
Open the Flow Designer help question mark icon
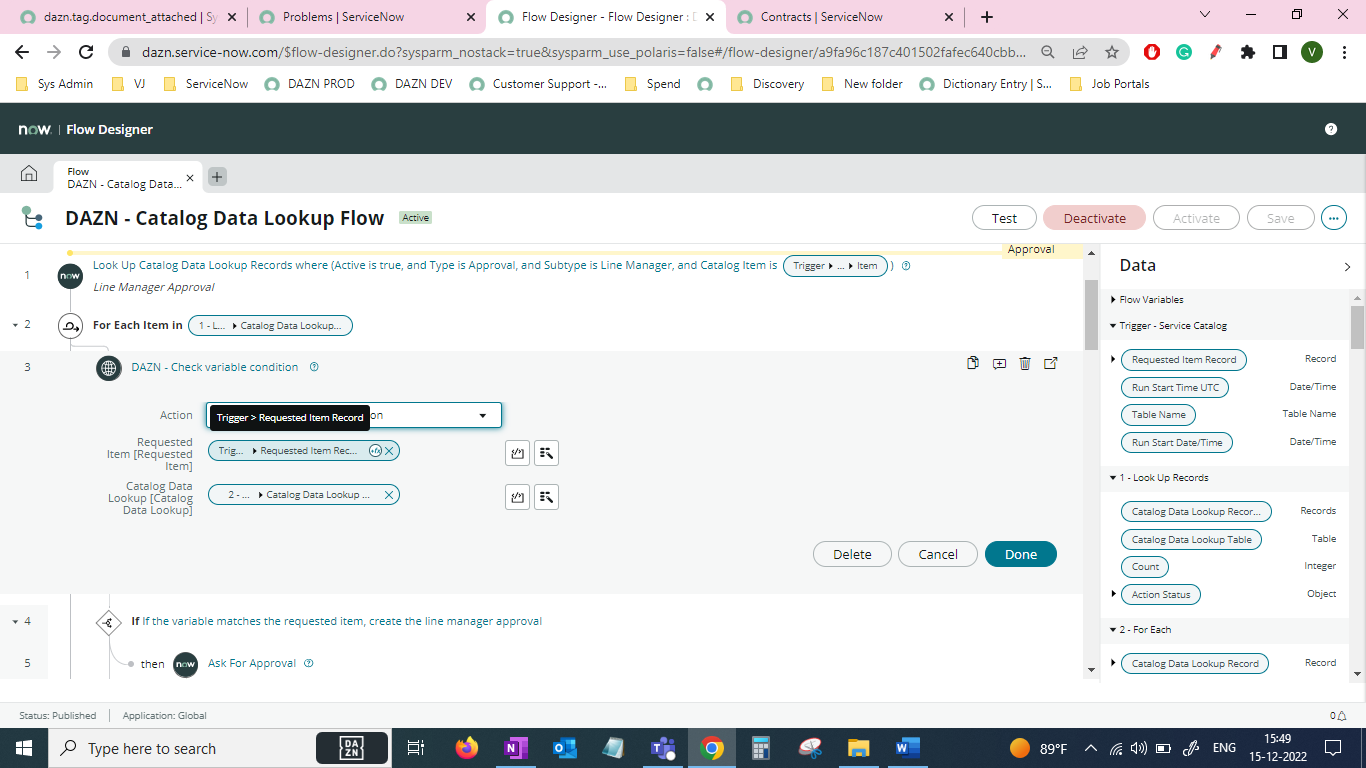click(x=1331, y=129)
